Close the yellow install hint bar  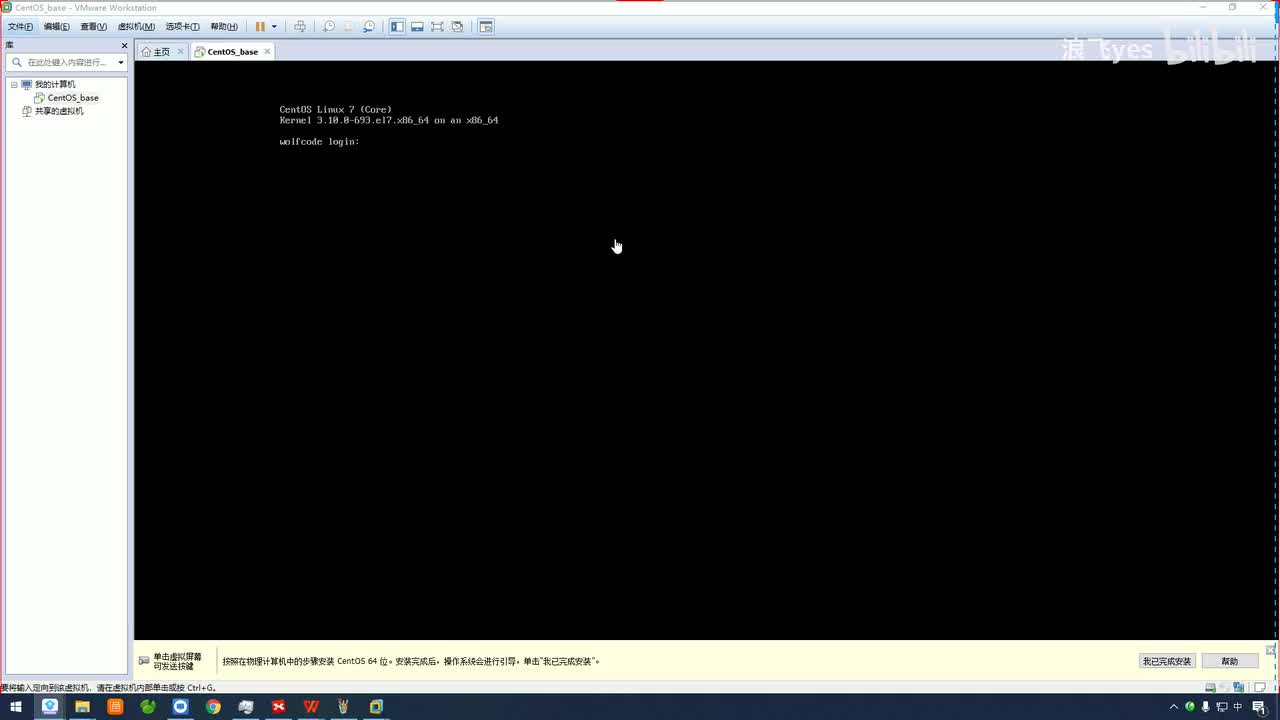click(x=1271, y=650)
